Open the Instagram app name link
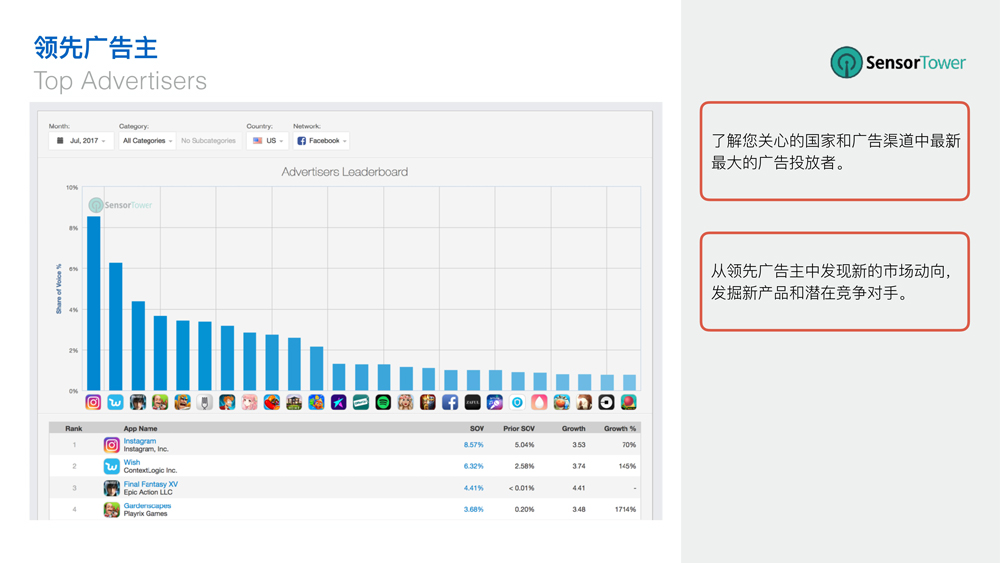This screenshot has width=1000, height=563. pos(140,441)
